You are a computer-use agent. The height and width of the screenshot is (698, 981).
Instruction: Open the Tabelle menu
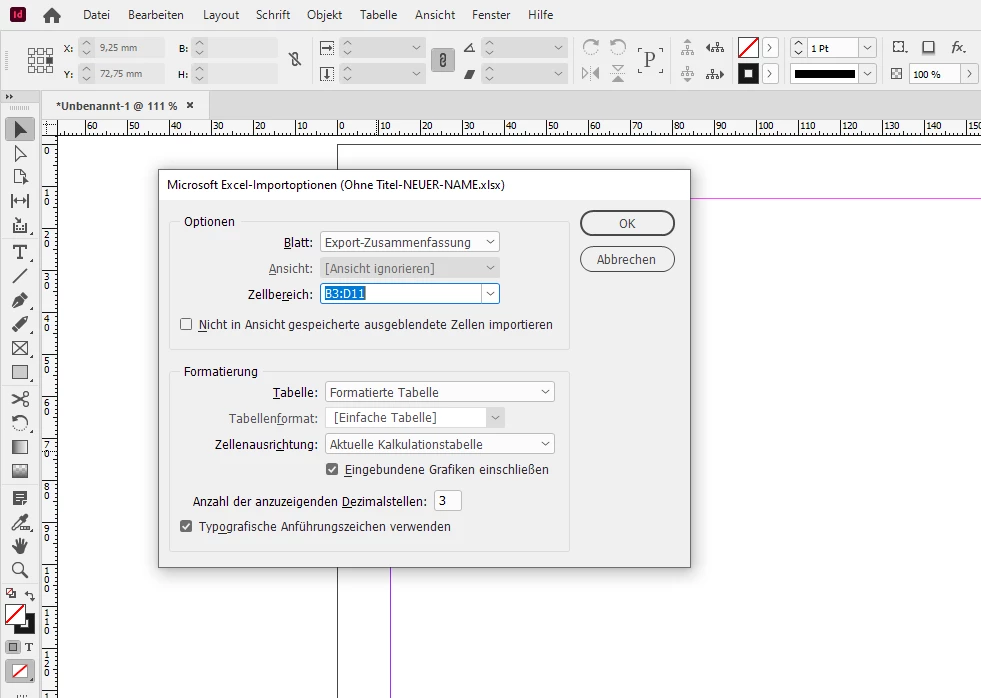pos(379,15)
